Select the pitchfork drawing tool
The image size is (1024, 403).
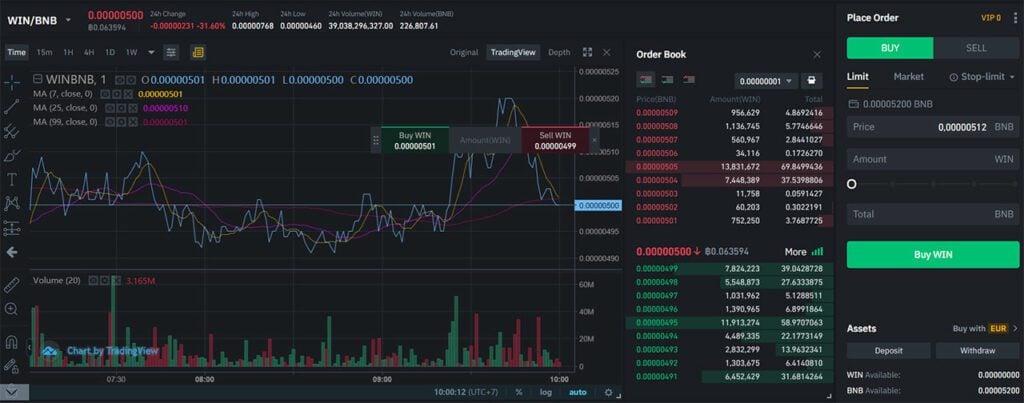[x=12, y=131]
